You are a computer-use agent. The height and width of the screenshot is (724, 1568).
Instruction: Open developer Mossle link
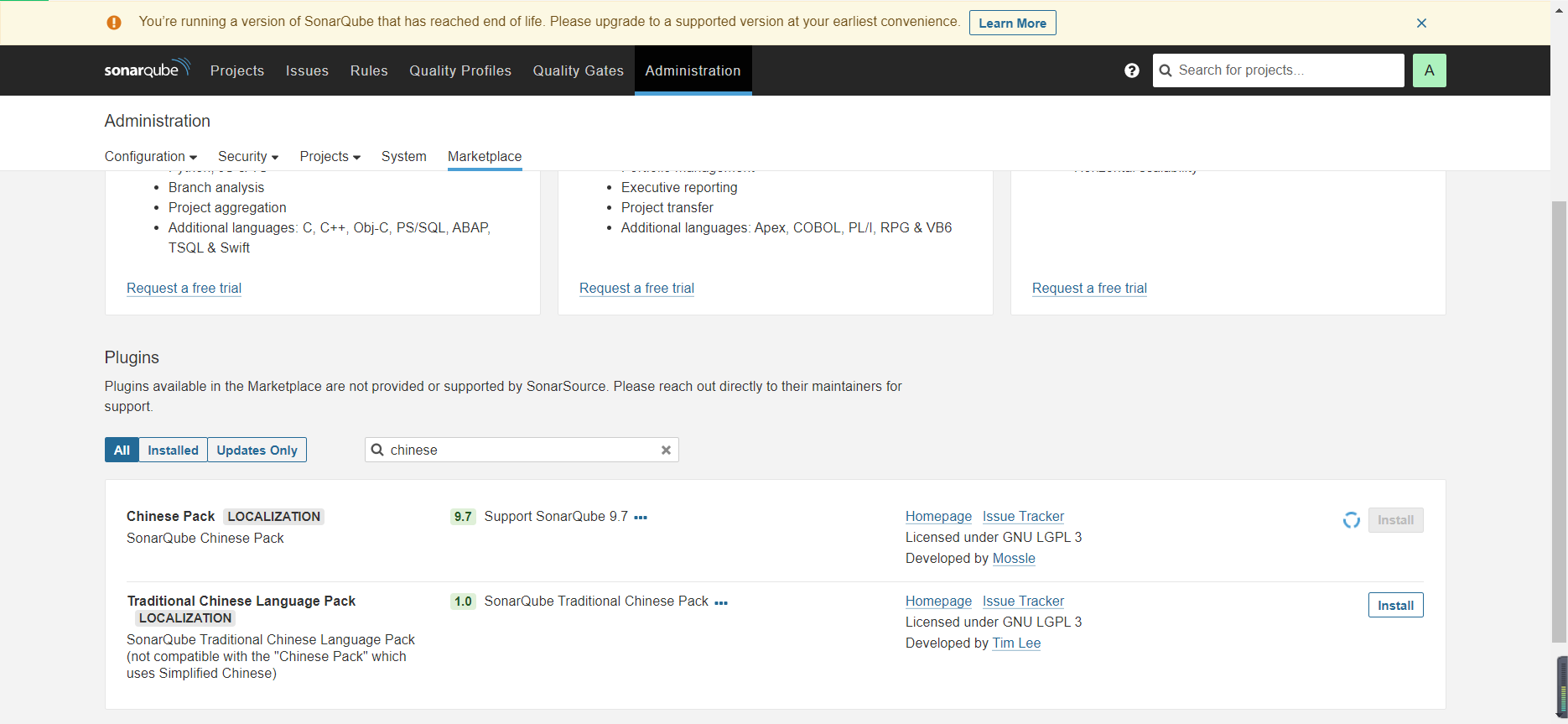click(1014, 559)
